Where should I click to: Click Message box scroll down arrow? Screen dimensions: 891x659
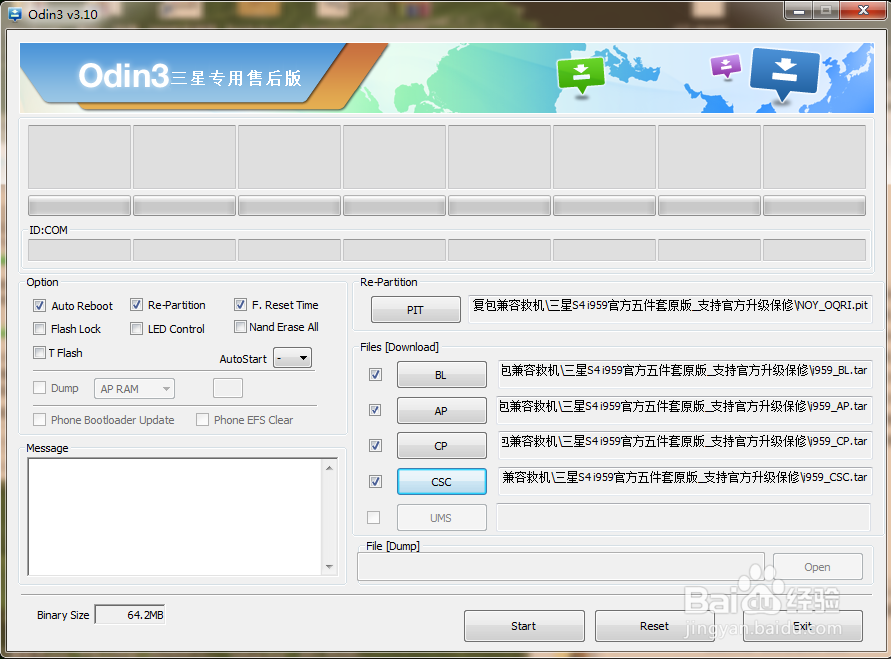pos(330,566)
